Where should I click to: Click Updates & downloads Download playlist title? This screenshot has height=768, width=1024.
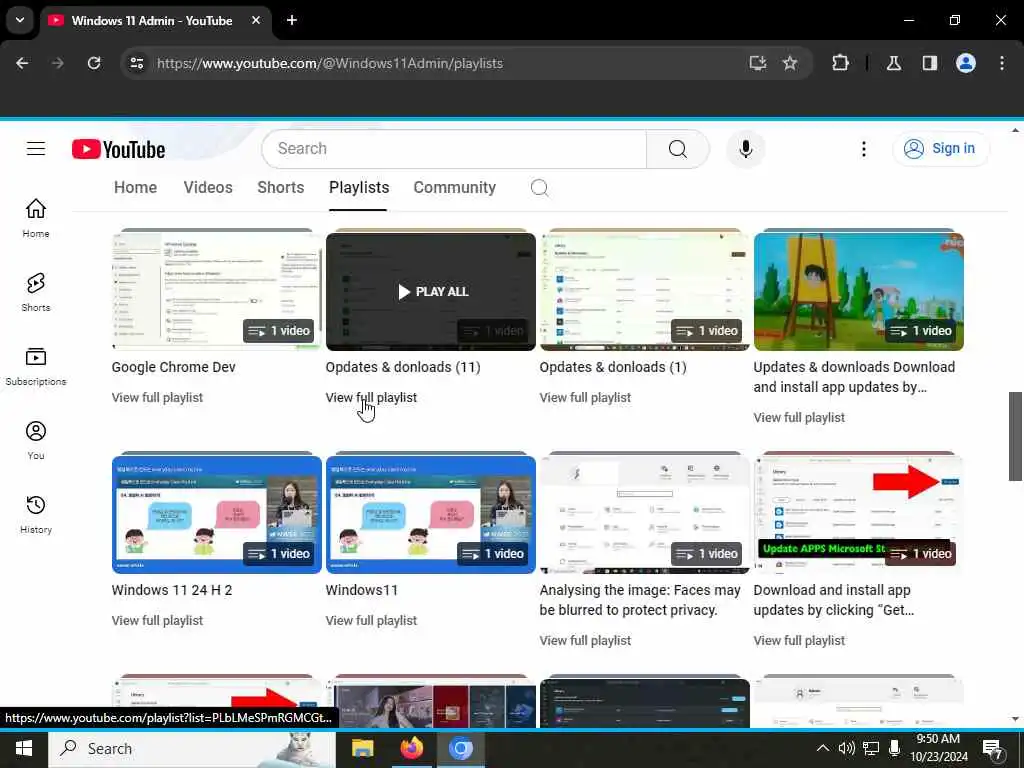[x=854, y=377]
